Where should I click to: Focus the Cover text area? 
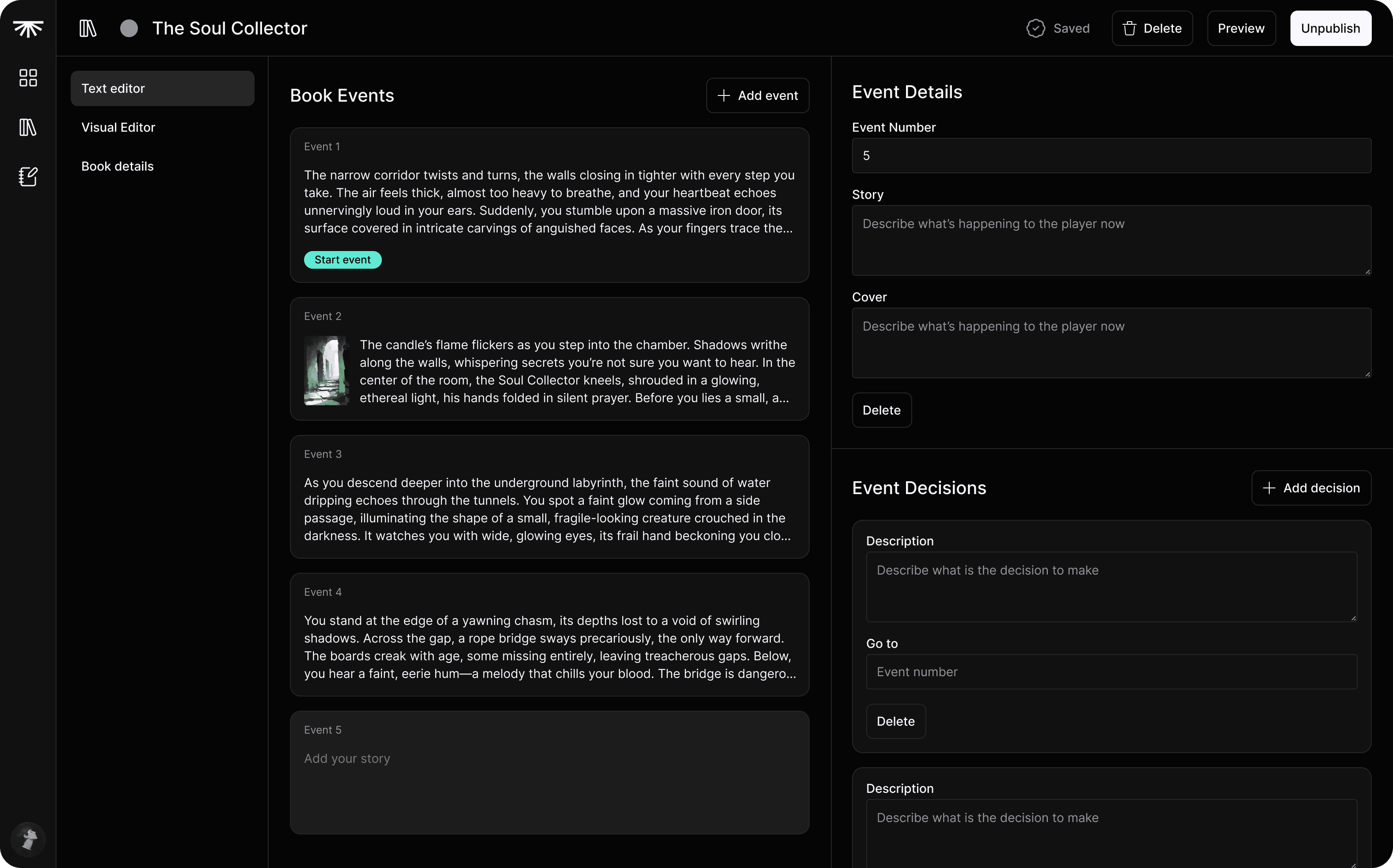tap(1111, 343)
